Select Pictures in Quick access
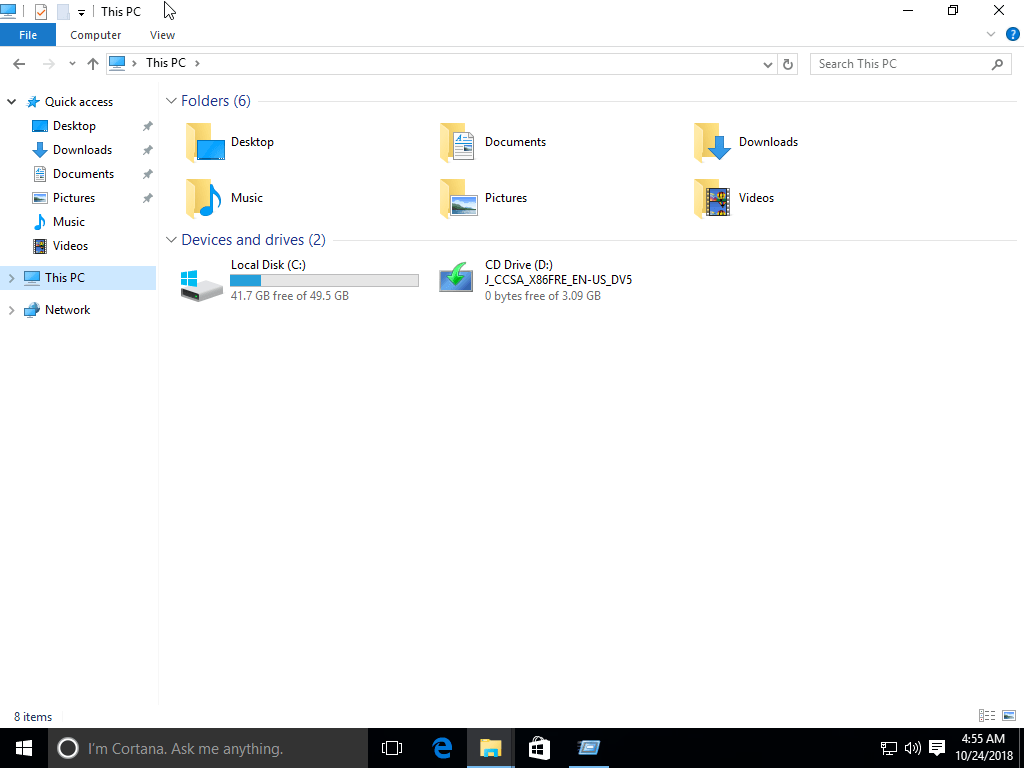 (x=73, y=198)
